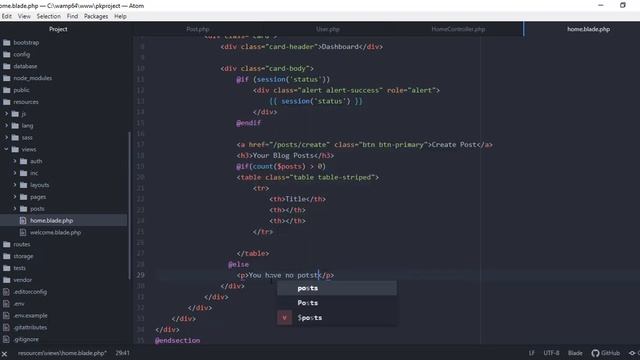Open the View menu
Viewport: 640px width, 360px height.
point(24,16)
